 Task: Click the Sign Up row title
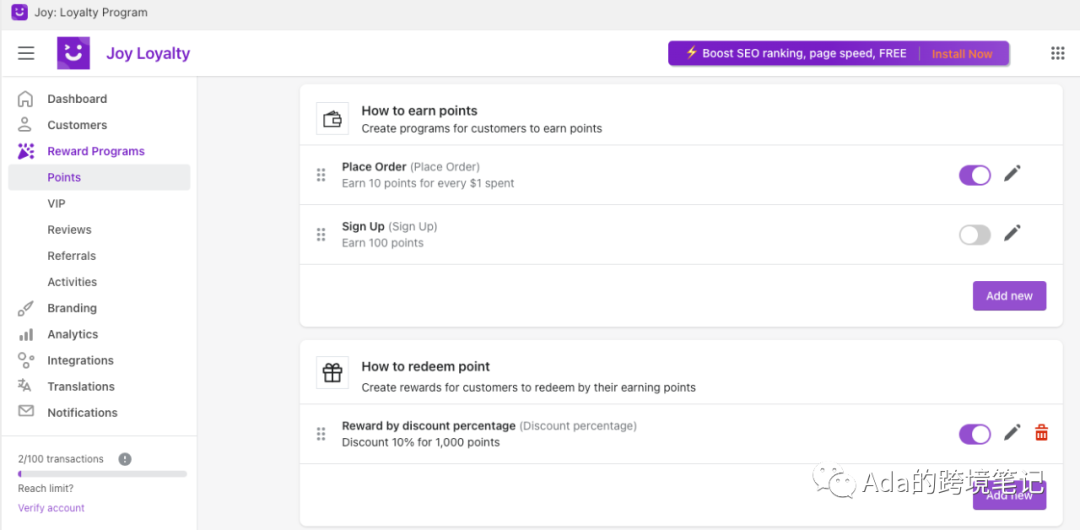[363, 227]
